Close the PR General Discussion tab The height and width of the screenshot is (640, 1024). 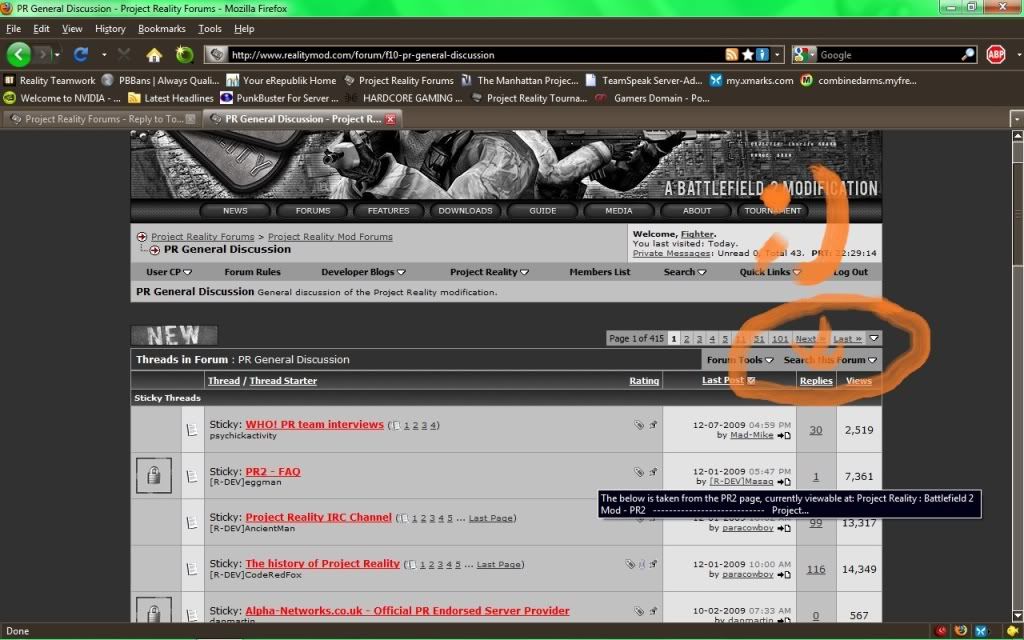click(390, 119)
